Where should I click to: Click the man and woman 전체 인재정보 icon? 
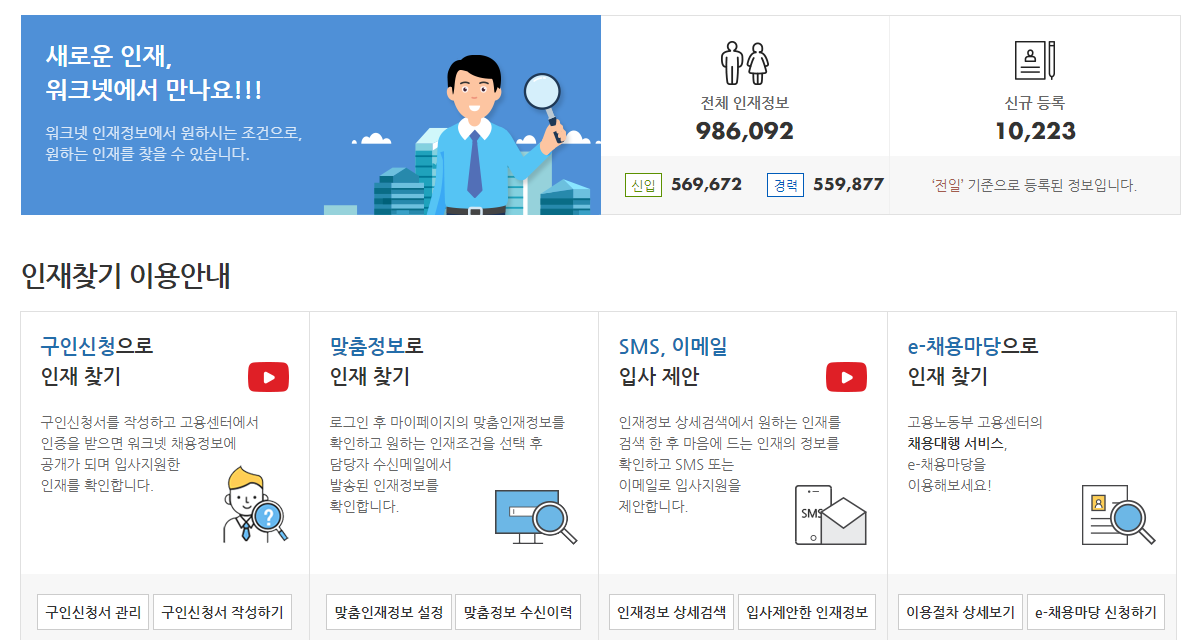[x=745, y=63]
